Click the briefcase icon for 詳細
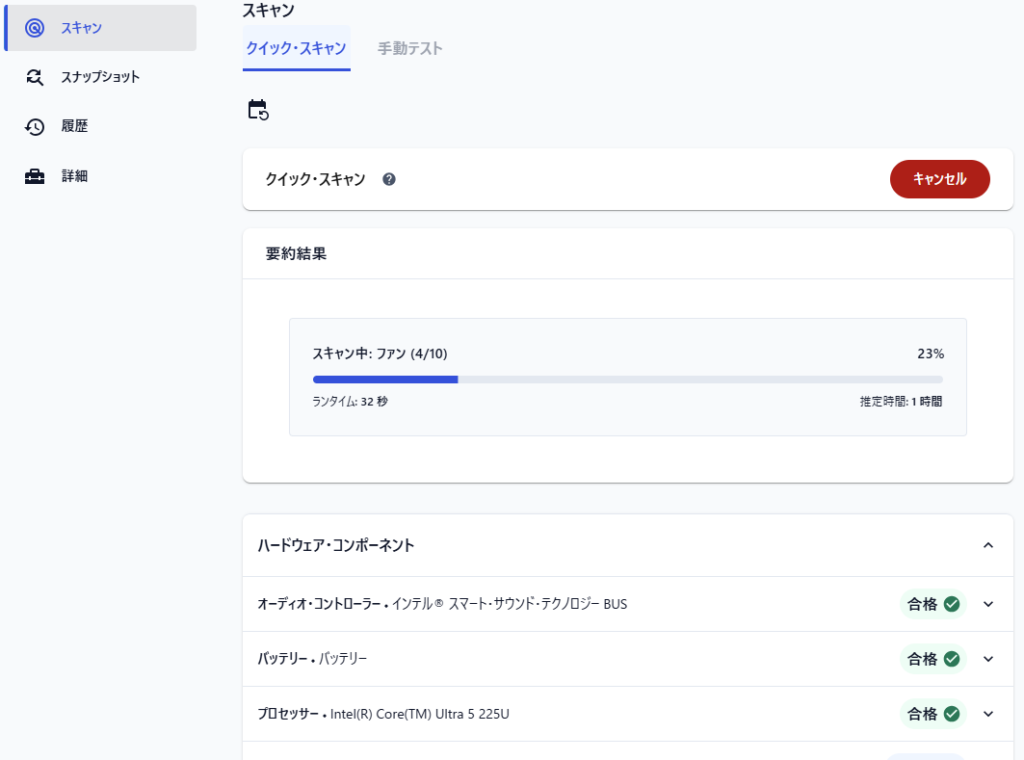The width and height of the screenshot is (1024, 760). pos(35,176)
